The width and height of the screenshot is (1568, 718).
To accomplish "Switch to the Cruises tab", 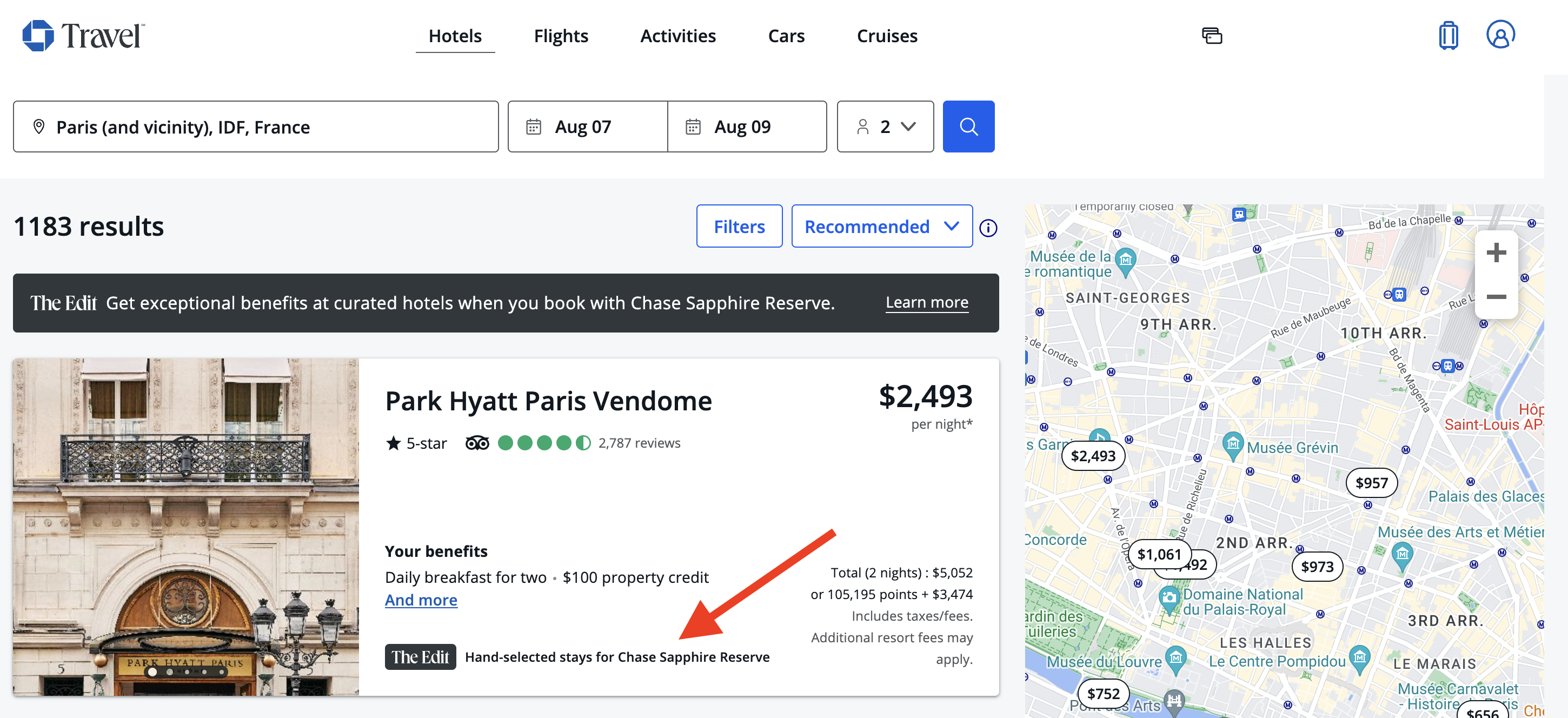I will click(x=886, y=36).
